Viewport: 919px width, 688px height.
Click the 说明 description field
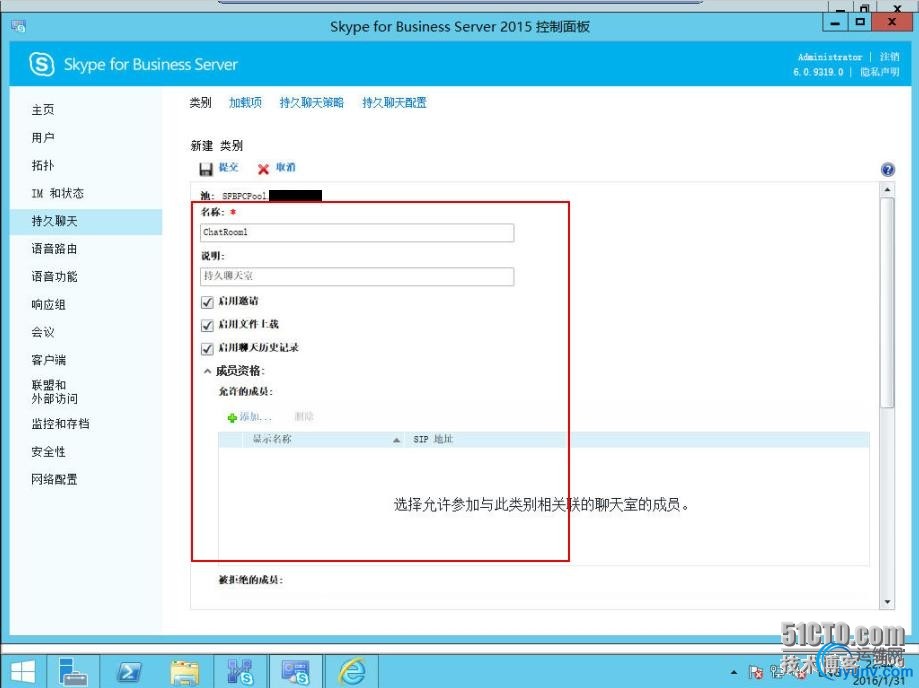(357, 277)
